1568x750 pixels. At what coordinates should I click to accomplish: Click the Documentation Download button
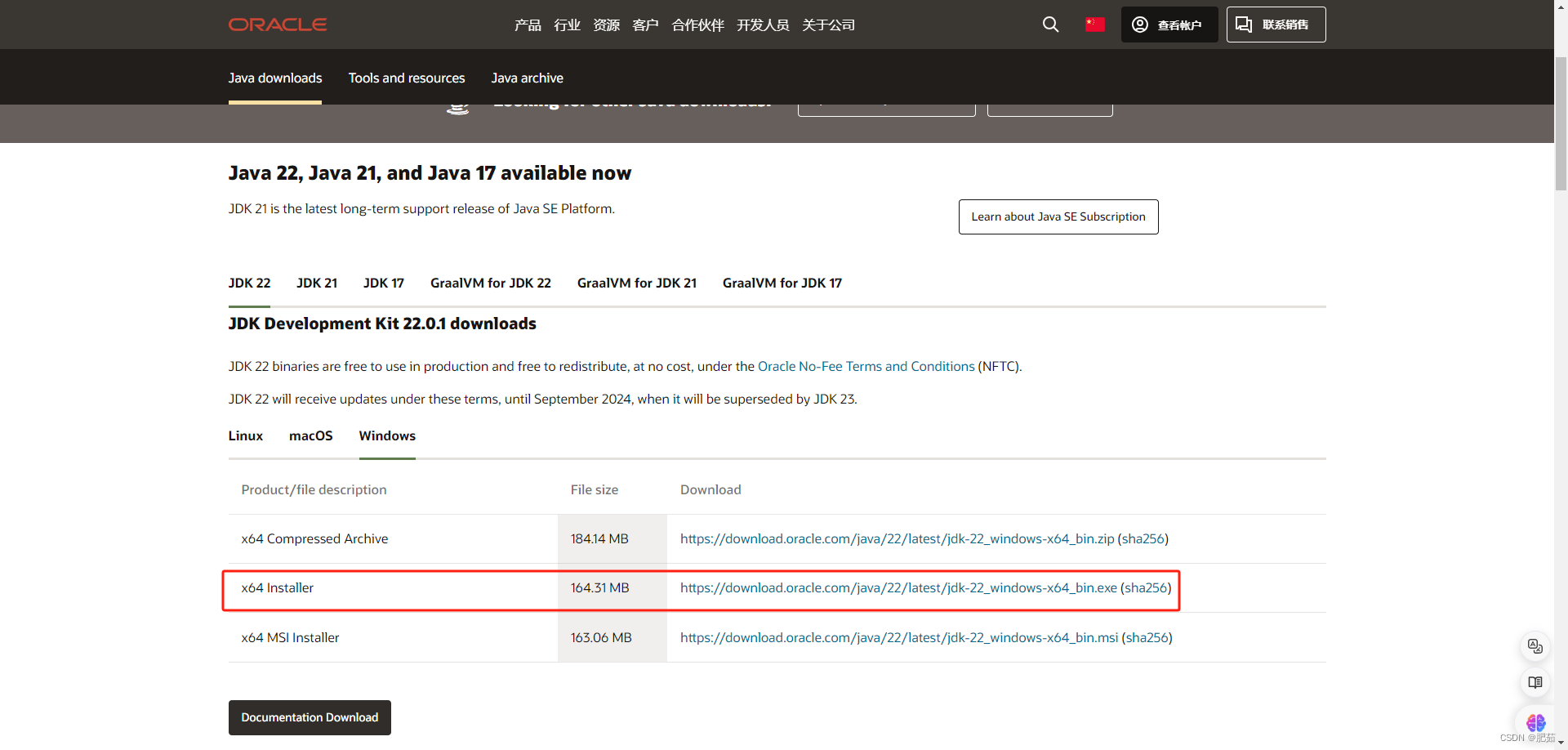(x=310, y=717)
